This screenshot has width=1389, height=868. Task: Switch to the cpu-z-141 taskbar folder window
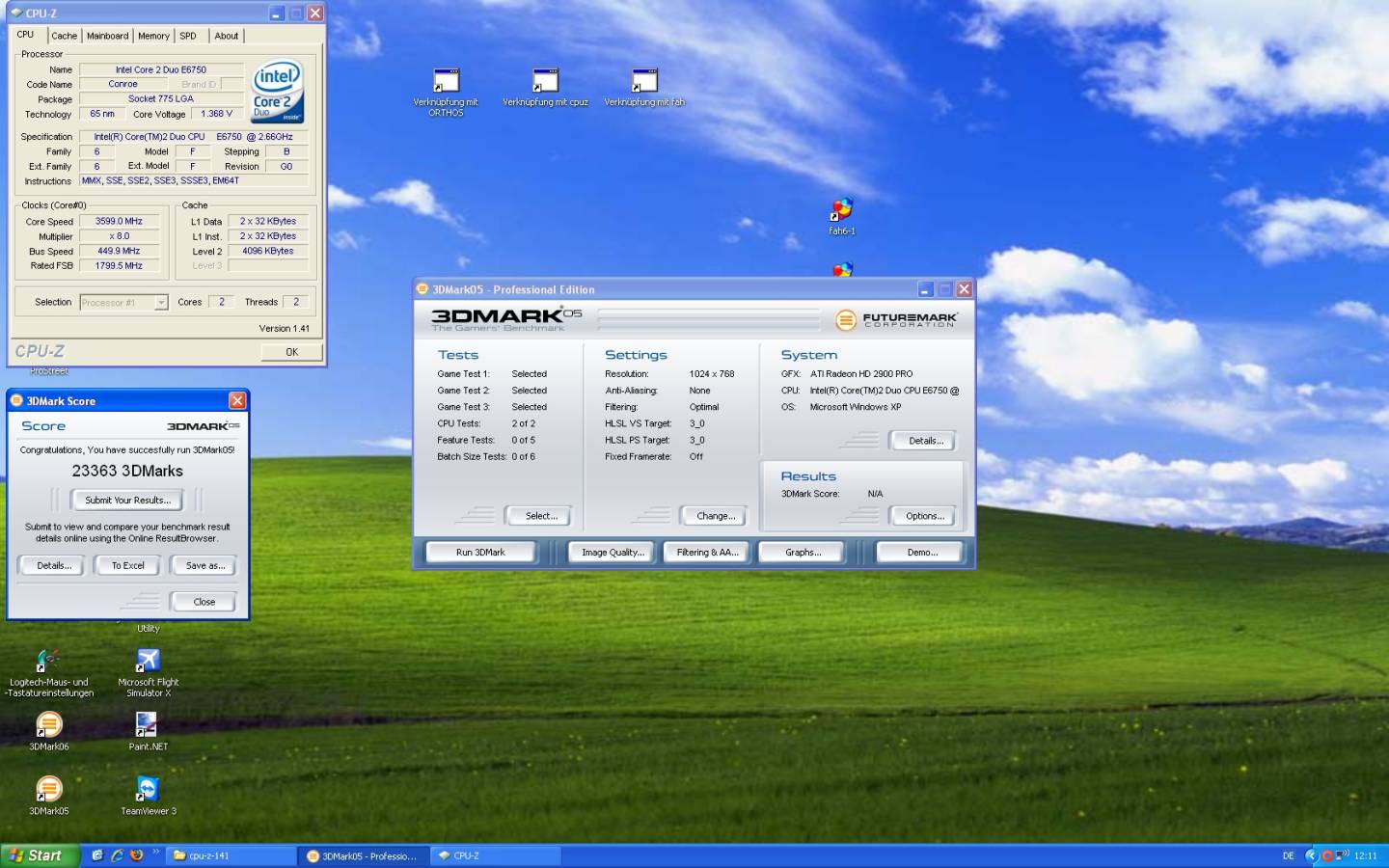(x=231, y=855)
